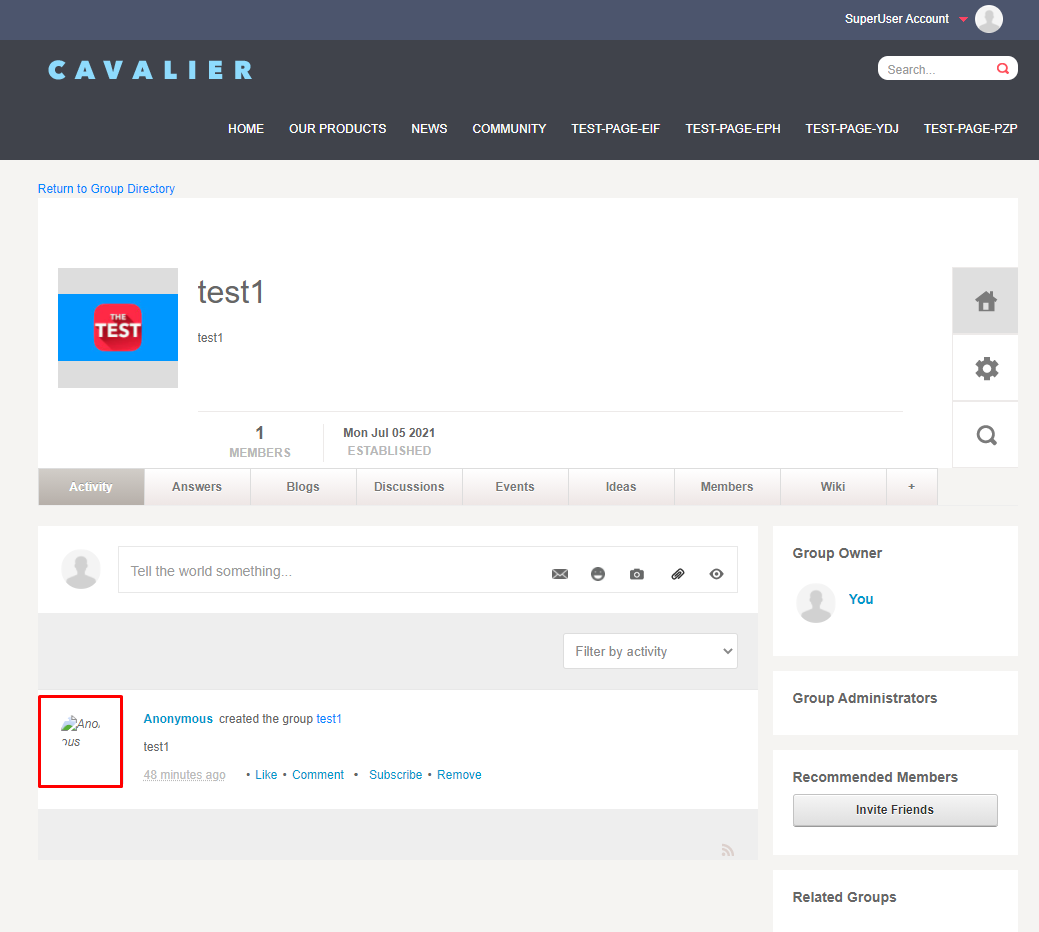Click the plus tab to see more tabs
The height and width of the screenshot is (932, 1039).
click(911, 486)
